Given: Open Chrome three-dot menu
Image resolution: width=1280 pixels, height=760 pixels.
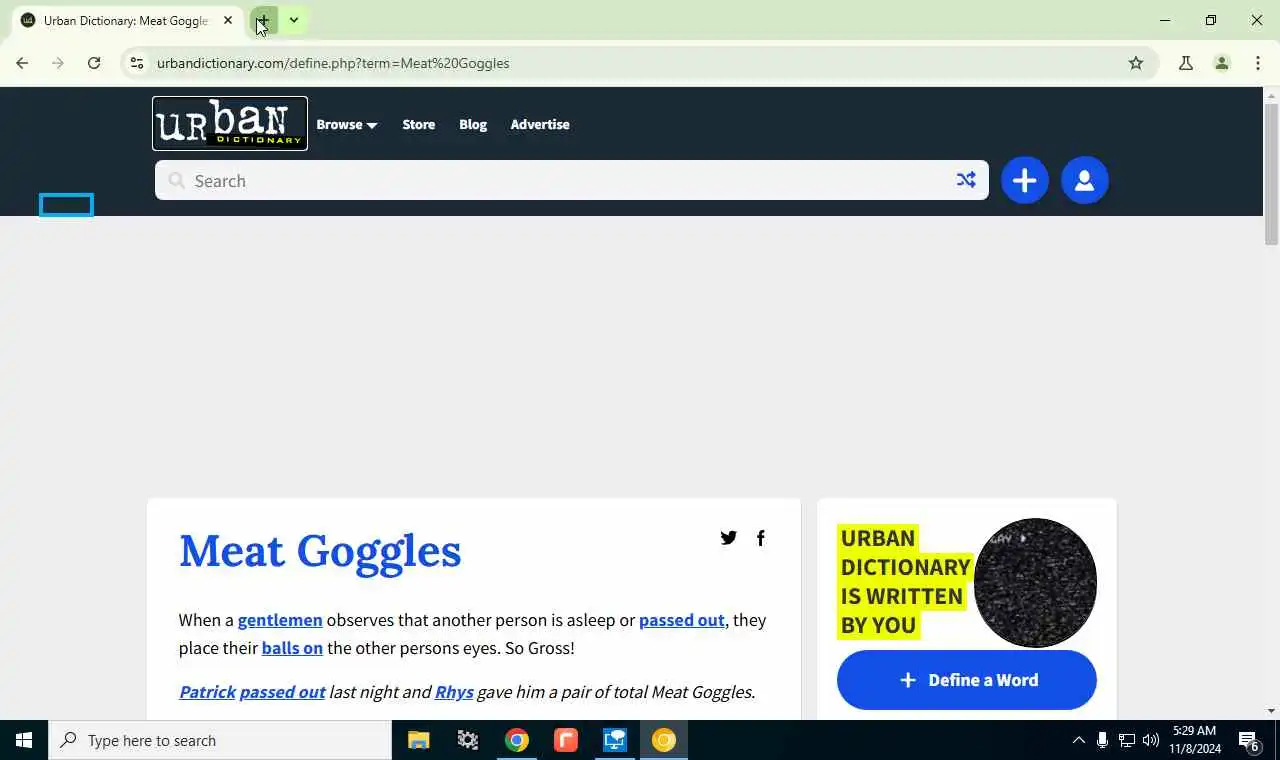Looking at the screenshot, I should (1258, 63).
